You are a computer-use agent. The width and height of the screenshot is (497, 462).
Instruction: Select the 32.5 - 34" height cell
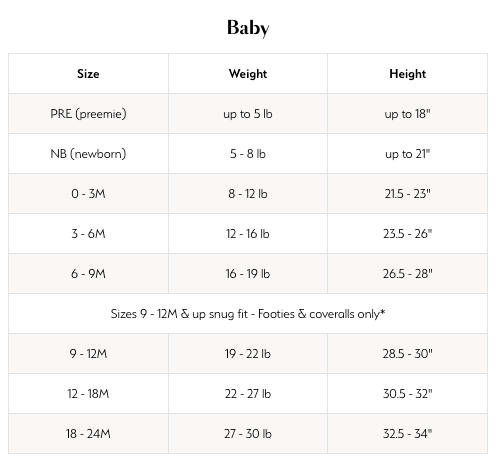pos(407,434)
